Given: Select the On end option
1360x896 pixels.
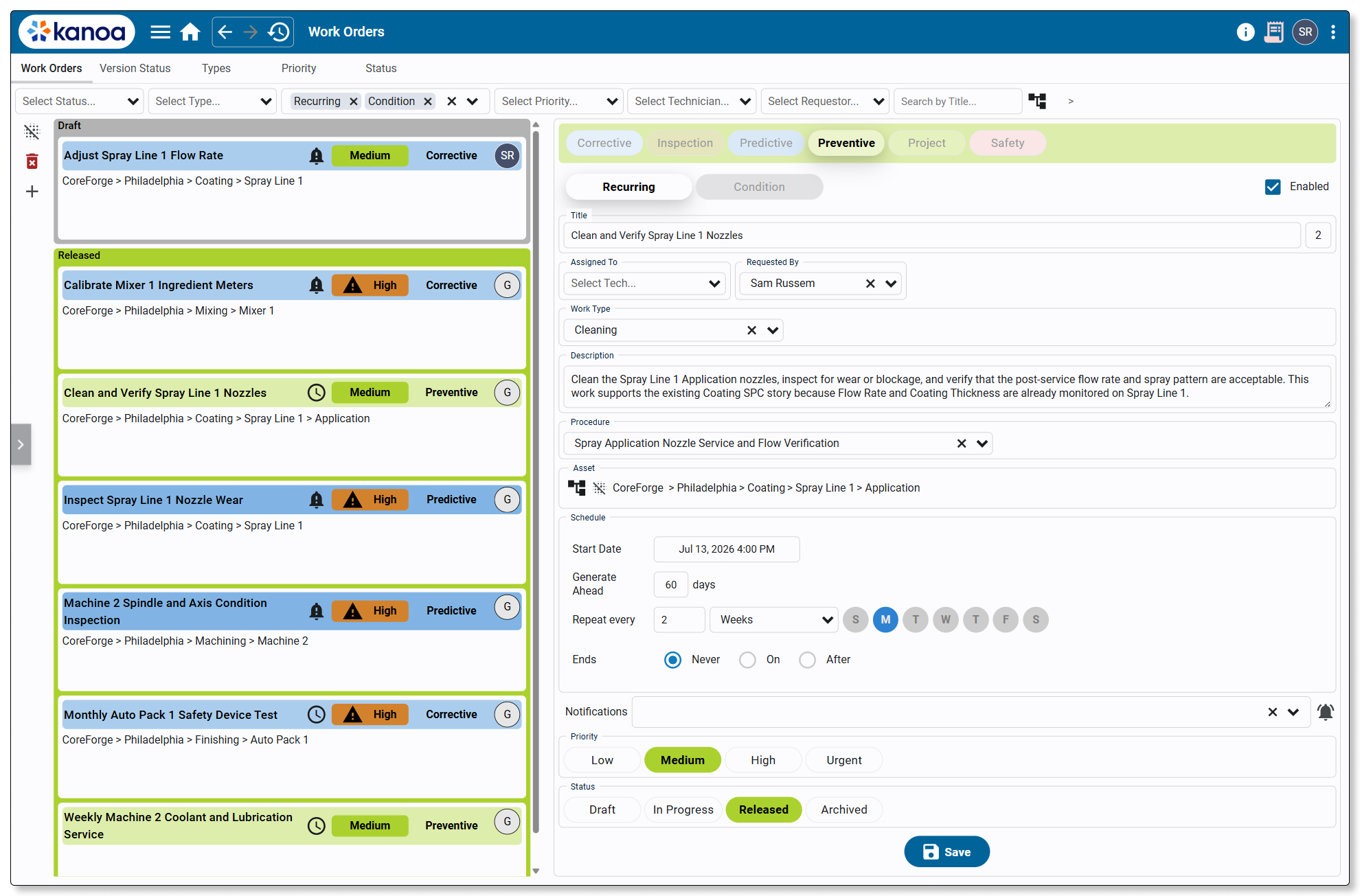Looking at the screenshot, I should coord(747,660).
